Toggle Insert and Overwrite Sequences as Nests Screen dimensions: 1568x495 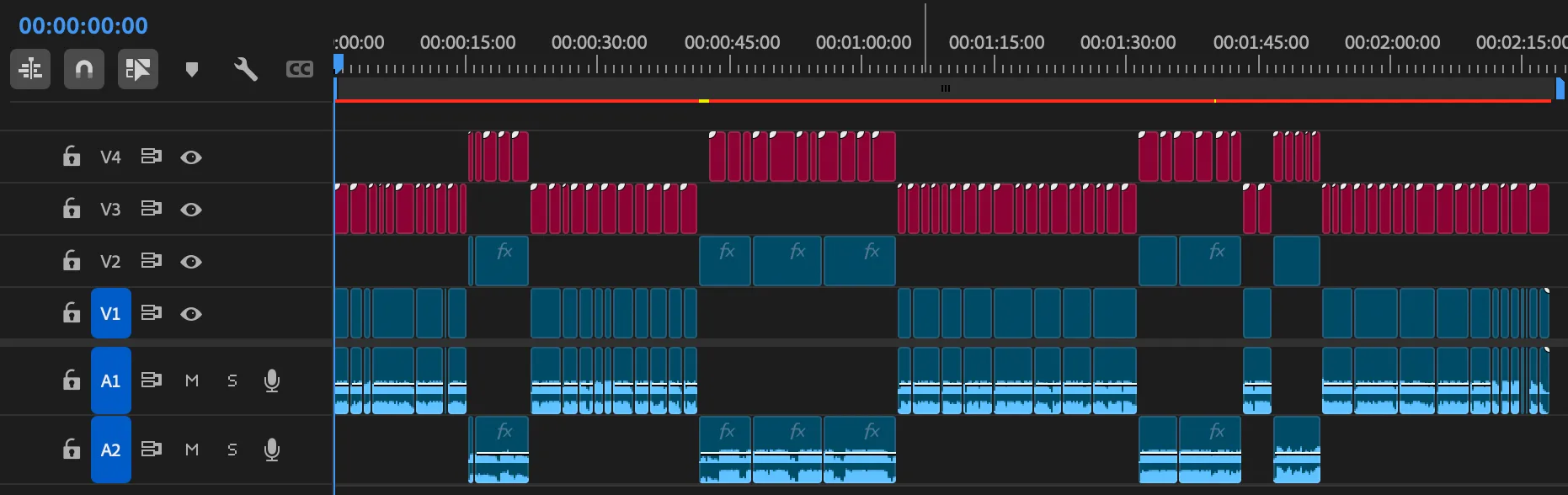pyautogui.click(x=30, y=69)
